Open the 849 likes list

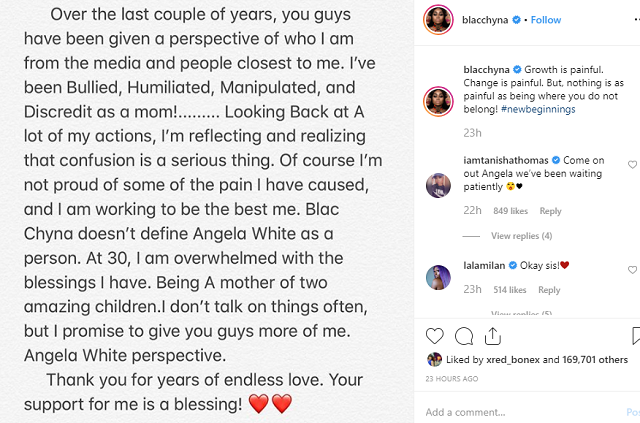click(x=510, y=212)
